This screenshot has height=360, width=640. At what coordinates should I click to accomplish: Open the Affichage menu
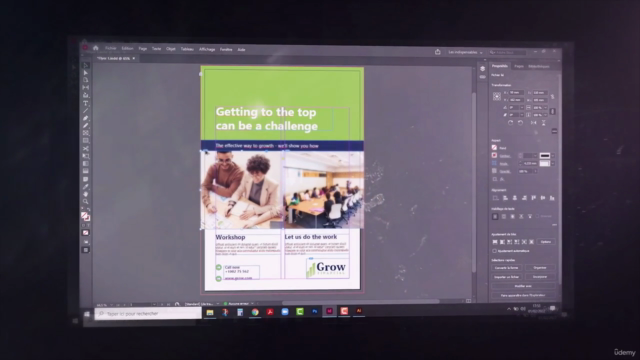coord(207,49)
